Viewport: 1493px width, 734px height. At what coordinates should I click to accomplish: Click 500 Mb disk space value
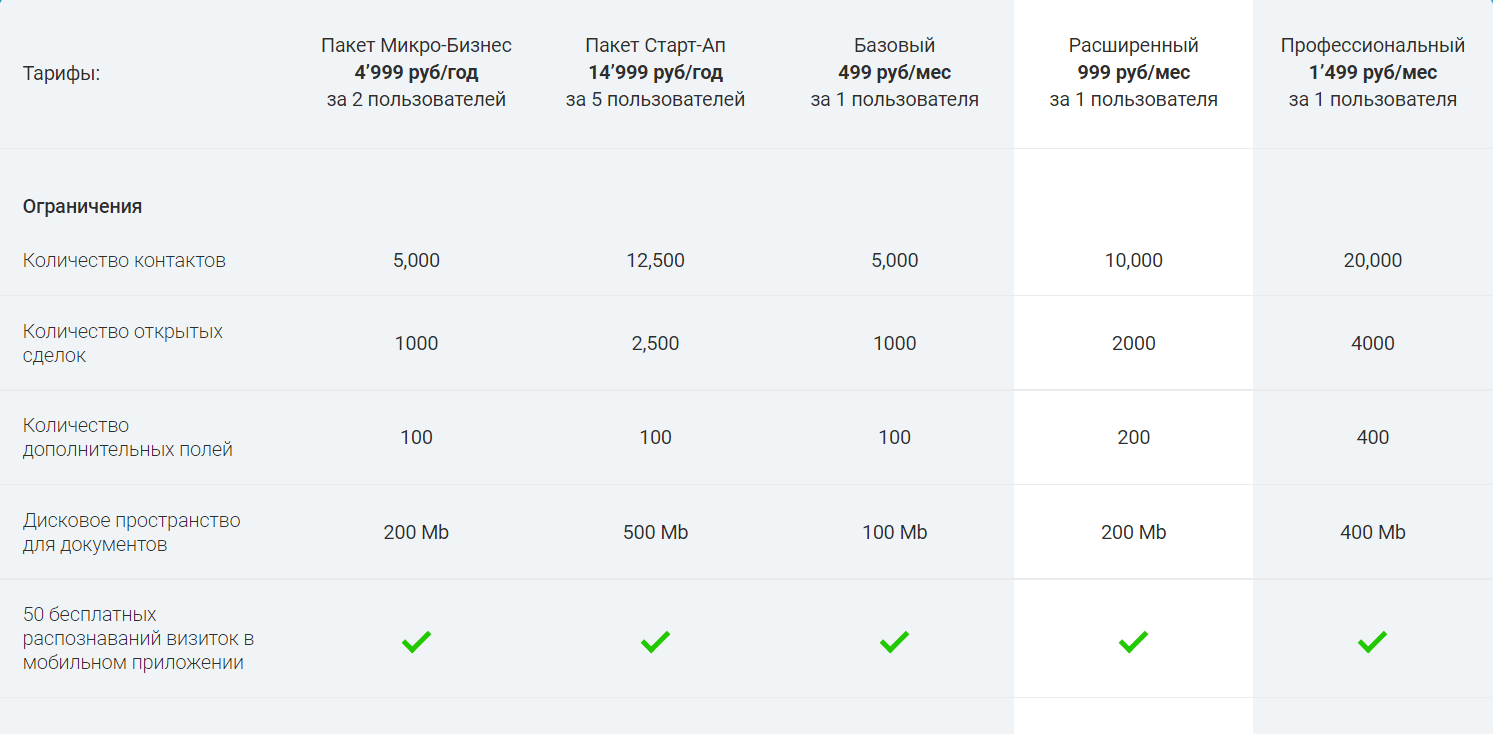655,532
